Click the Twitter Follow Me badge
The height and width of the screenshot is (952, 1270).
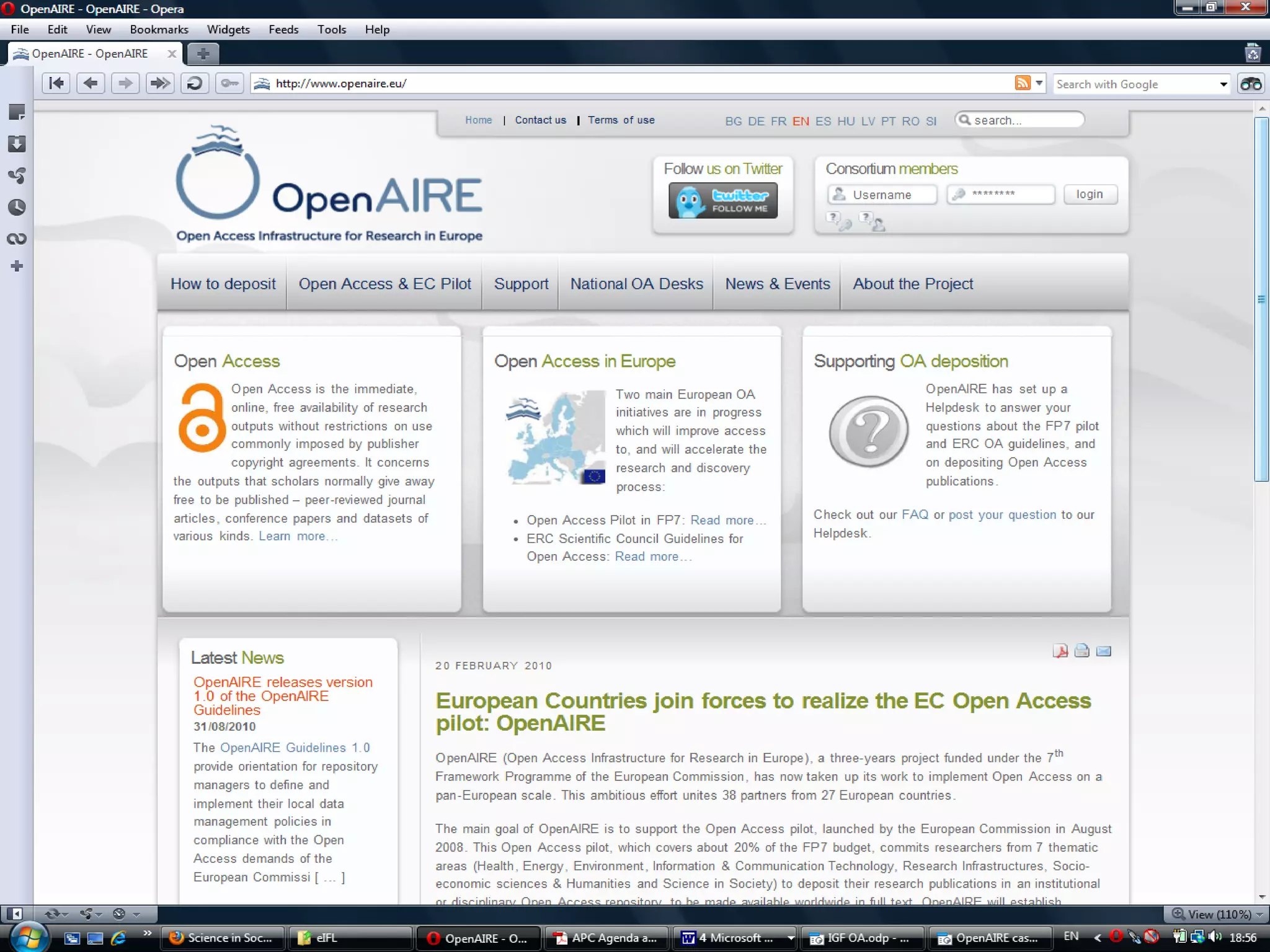coord(722,201)
